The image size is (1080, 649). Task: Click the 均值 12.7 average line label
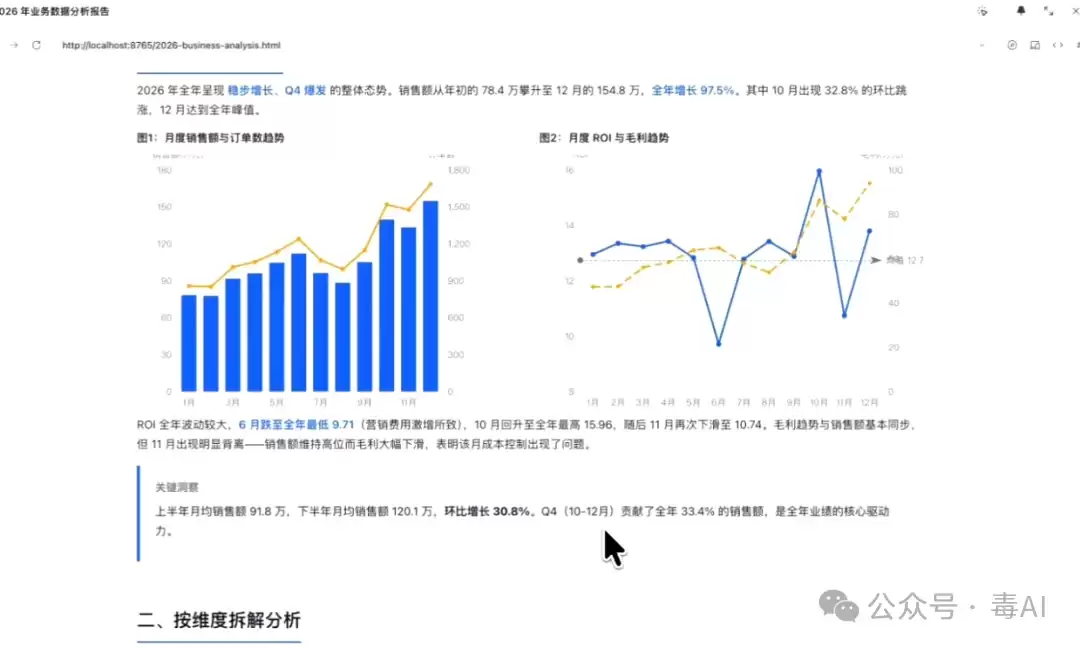click(904, 260)
